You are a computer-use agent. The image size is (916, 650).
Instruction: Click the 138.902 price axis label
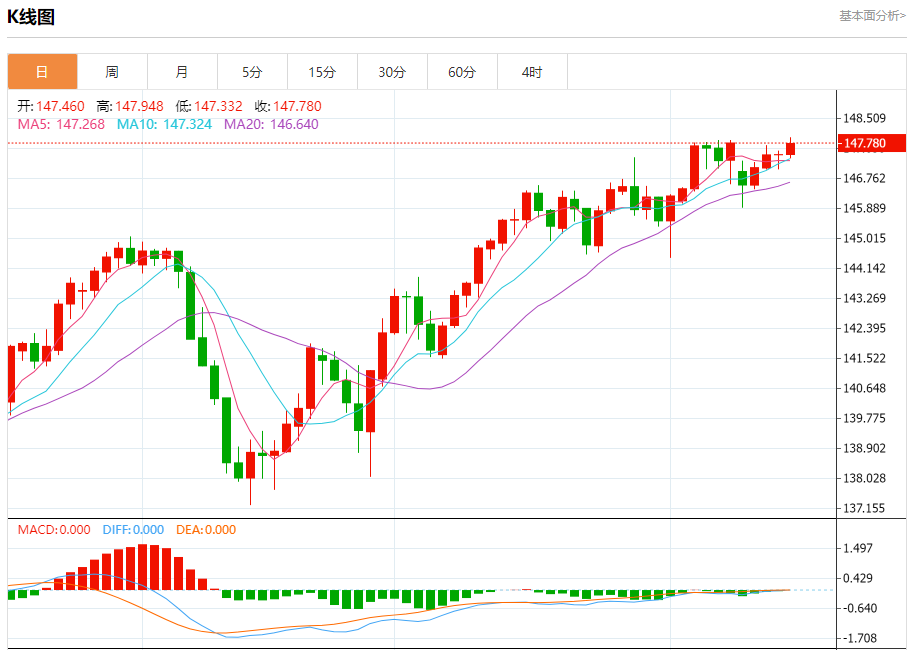click(x=864, y=449)
